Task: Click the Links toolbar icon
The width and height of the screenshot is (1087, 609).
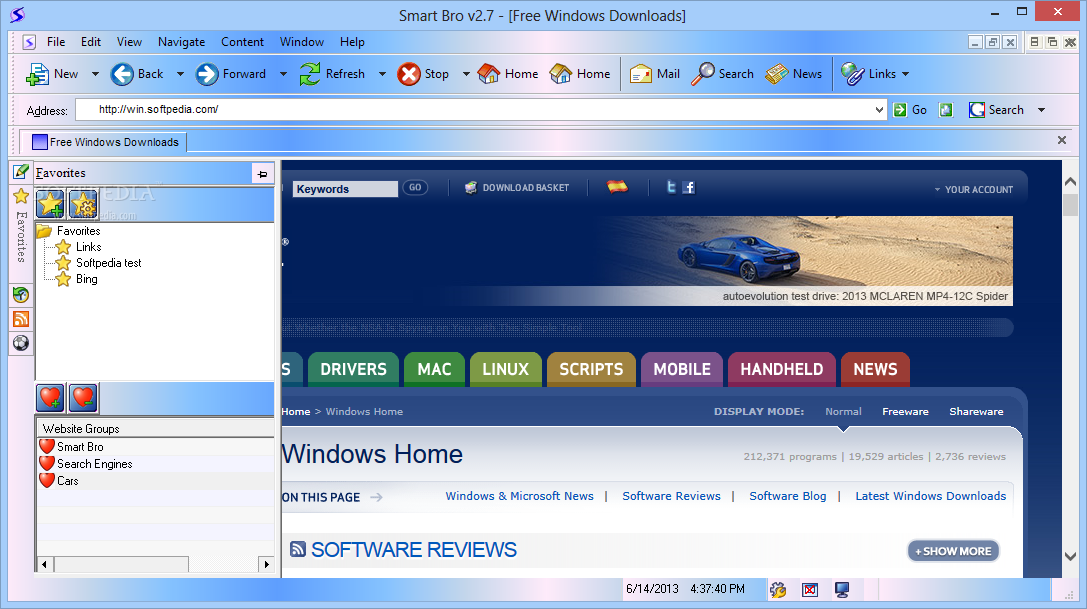Action: click(852, 74)
